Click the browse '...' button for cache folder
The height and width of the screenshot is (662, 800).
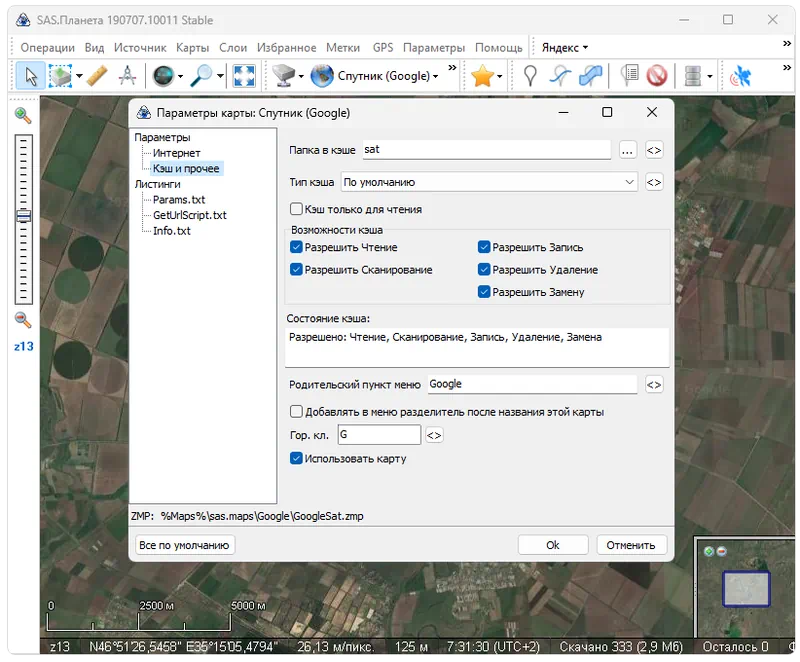628,150
